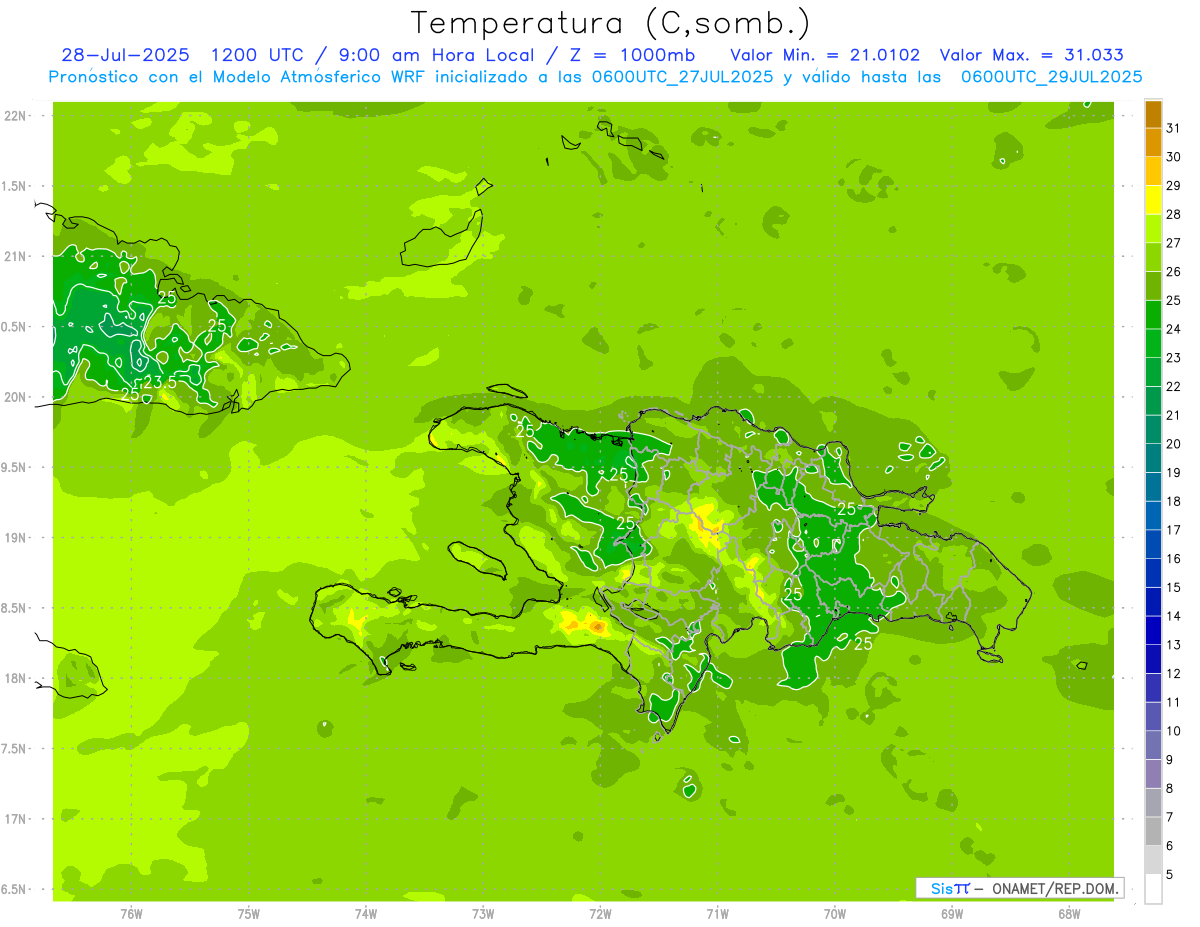Select colorbar swatch between 30 and 31
Viewport: 1200px width, 927px height.
pos(1153,142)
